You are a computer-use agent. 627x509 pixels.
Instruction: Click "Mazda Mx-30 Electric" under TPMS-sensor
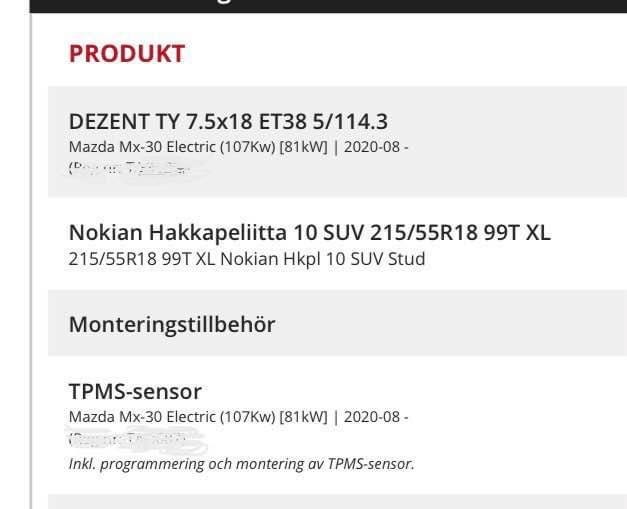[x=127, y=416]
